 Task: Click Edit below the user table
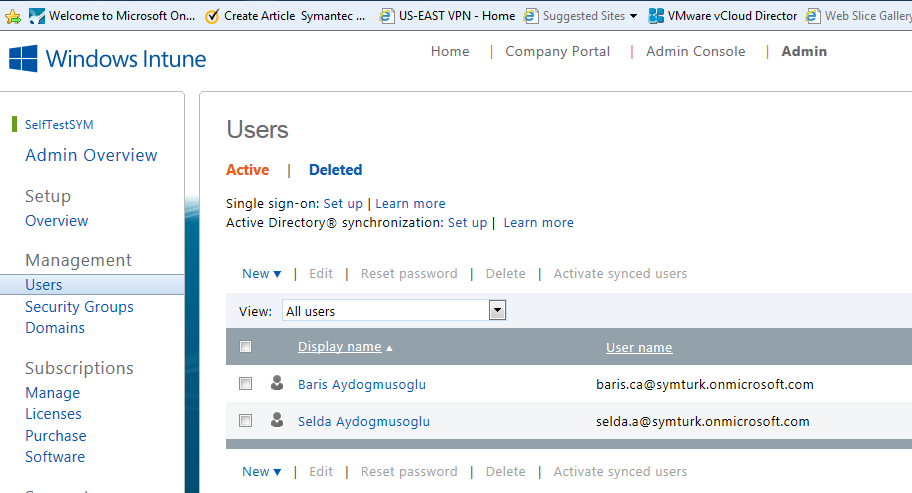pyautogui.click(x=320, y=471)
